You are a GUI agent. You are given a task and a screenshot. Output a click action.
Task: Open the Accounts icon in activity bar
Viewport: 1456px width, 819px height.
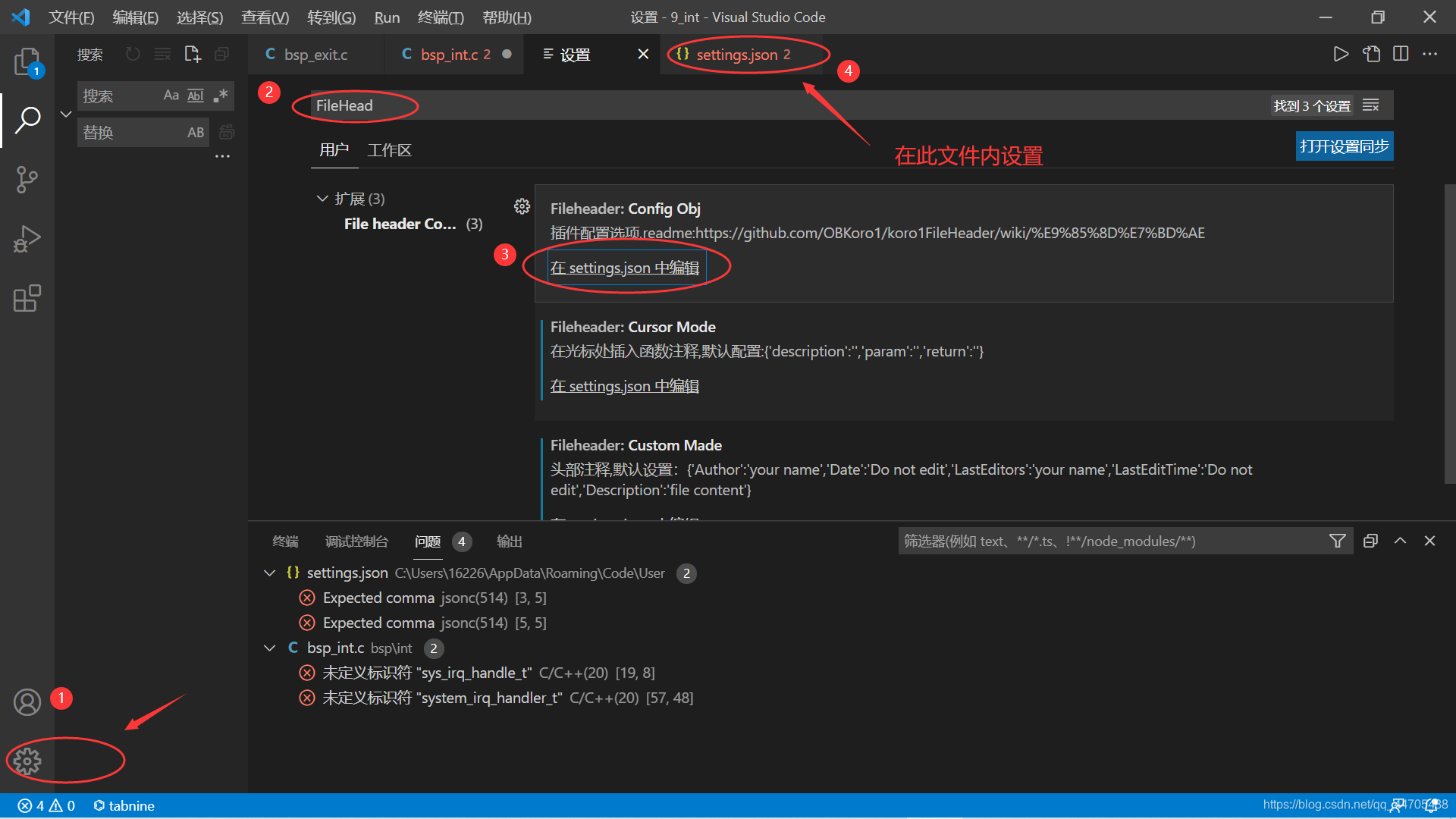coord(27,702)
